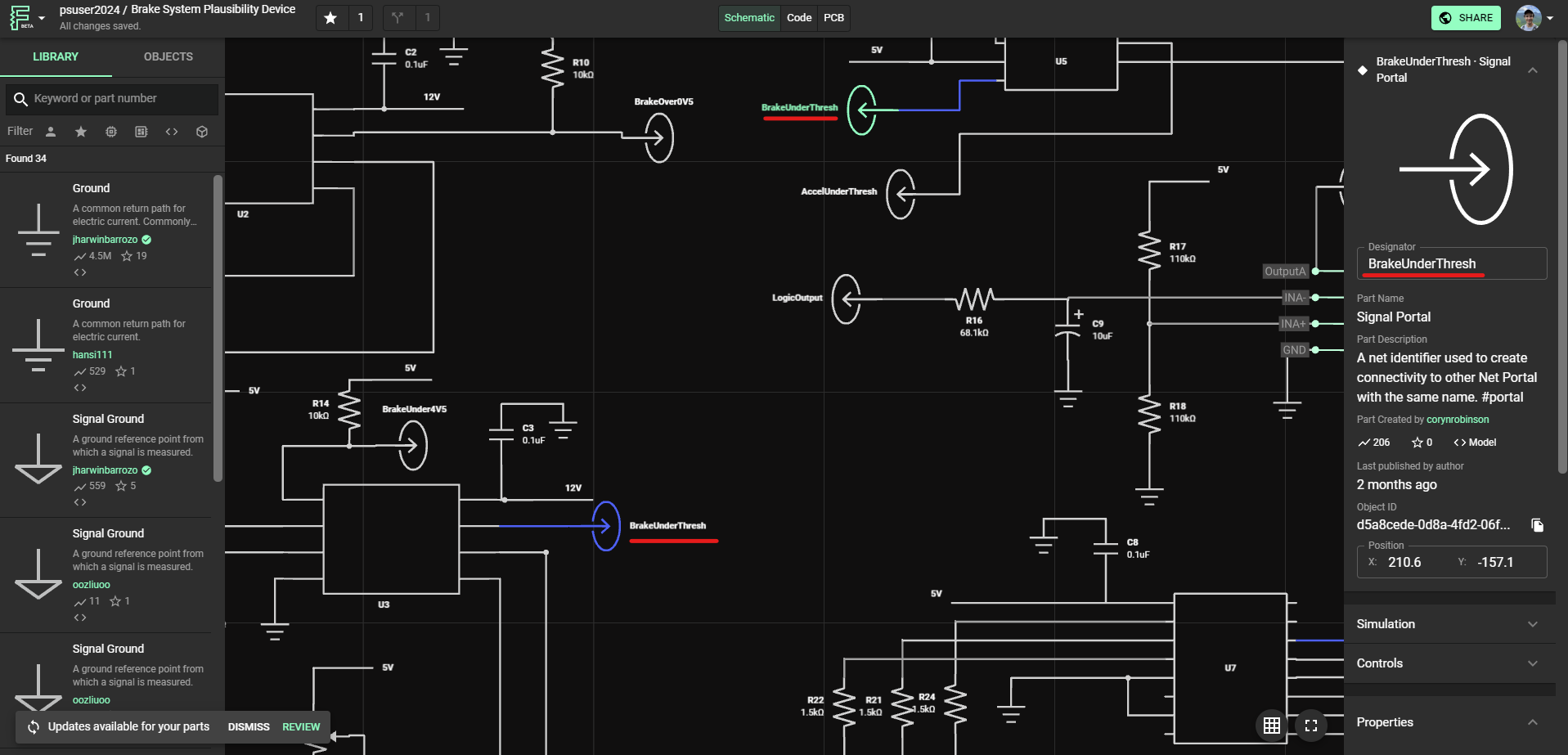1568x755 pixels.
Task: Click code icon under Ground by jharwinbarrozo
Action: [x=80, y=272]
